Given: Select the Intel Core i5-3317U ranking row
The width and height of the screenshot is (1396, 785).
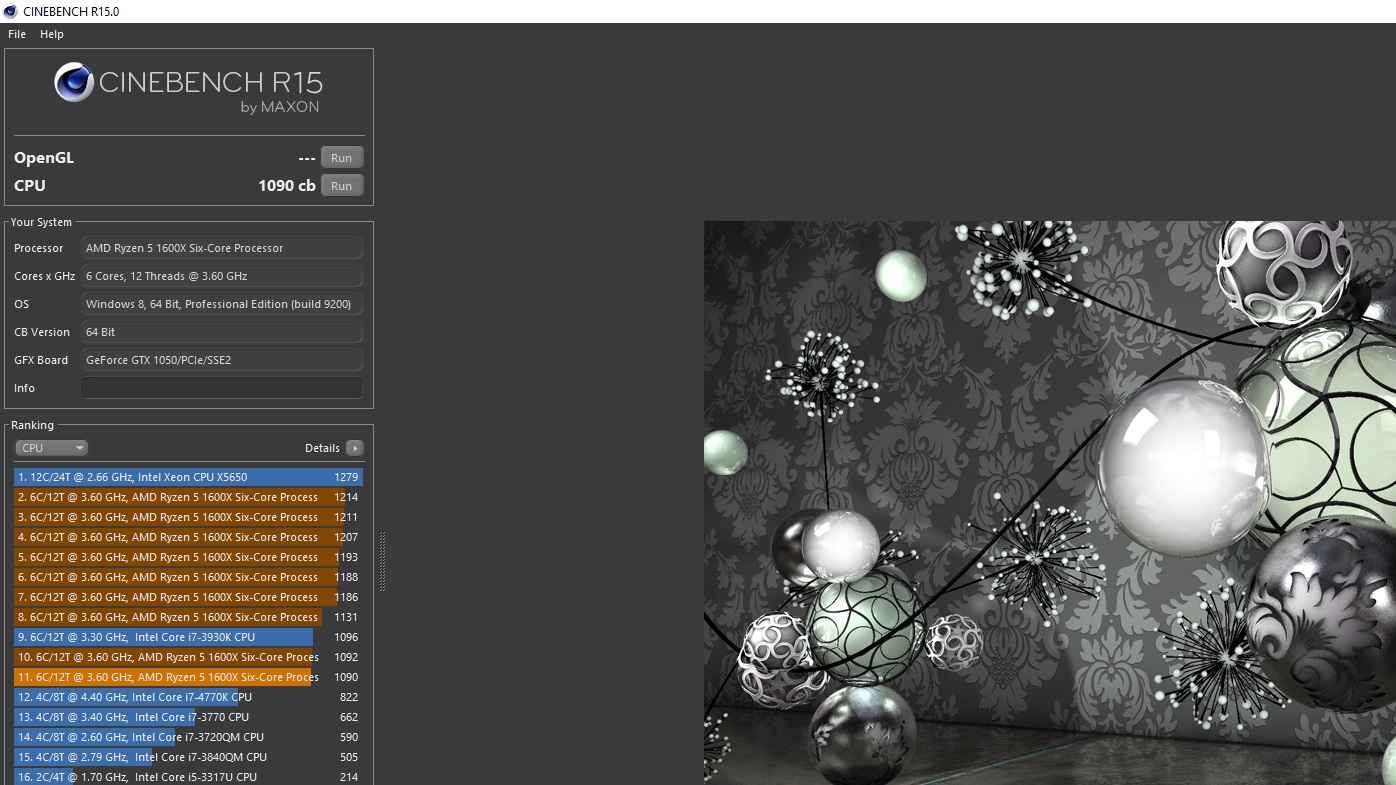Looking at the screenshot, I should click(188, 777).
